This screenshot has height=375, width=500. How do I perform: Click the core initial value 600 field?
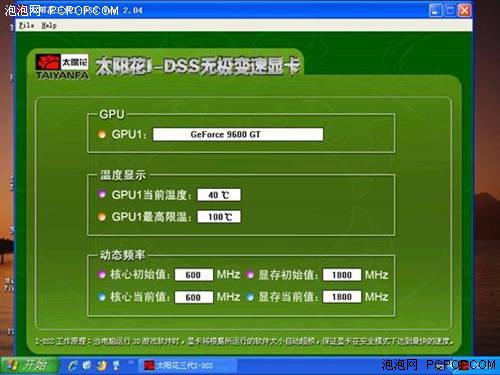click(x=194, y=275)
